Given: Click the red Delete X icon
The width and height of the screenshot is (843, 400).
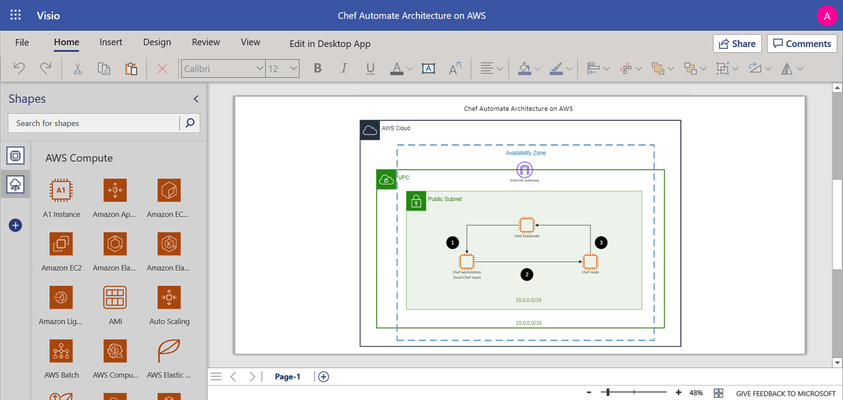Looking at the screenshot, I should pos(162,68).
